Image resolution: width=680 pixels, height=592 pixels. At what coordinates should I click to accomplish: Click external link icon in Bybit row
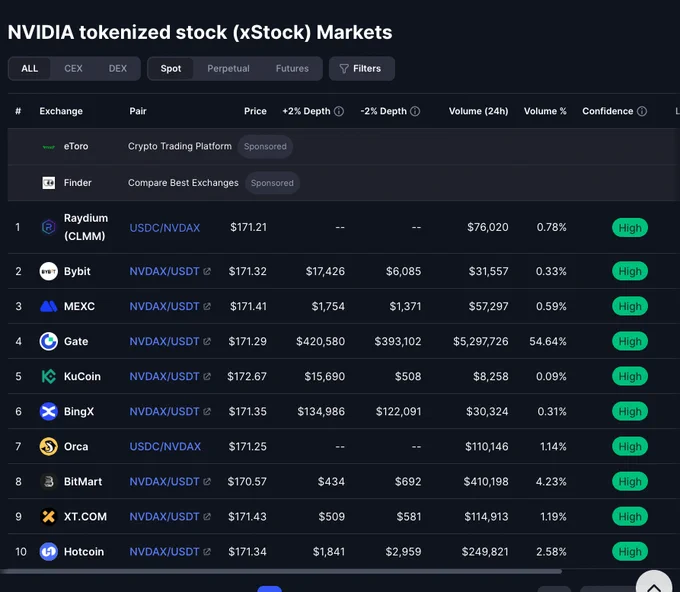[207, 271]
